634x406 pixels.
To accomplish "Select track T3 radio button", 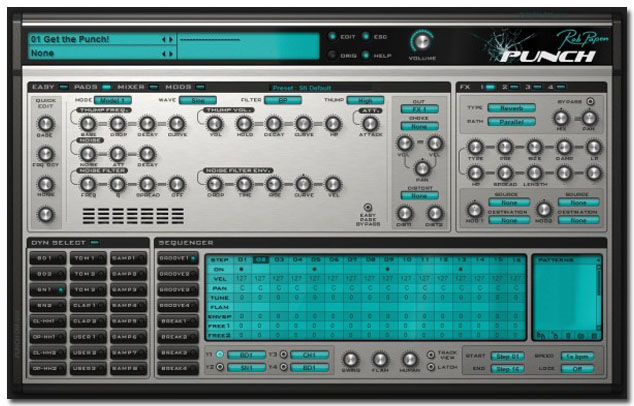I will click(284, 355).
